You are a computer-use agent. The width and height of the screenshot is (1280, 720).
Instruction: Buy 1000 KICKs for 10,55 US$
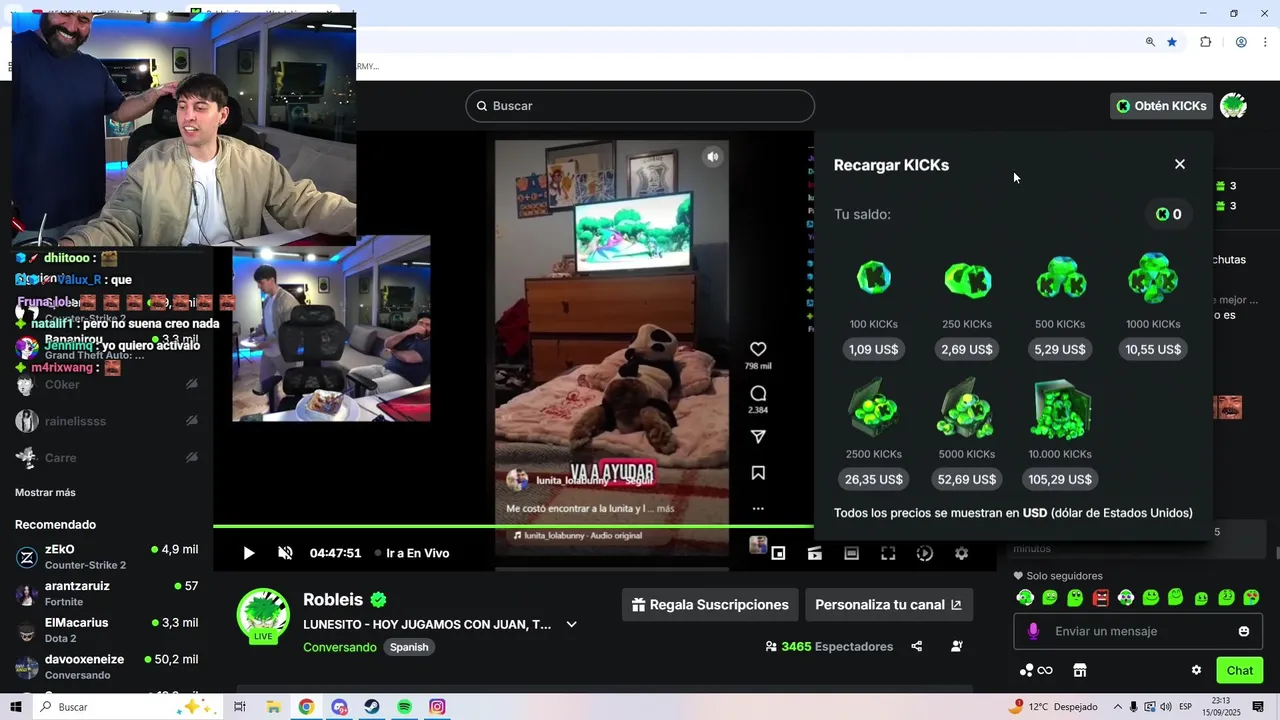point(1153,349)
